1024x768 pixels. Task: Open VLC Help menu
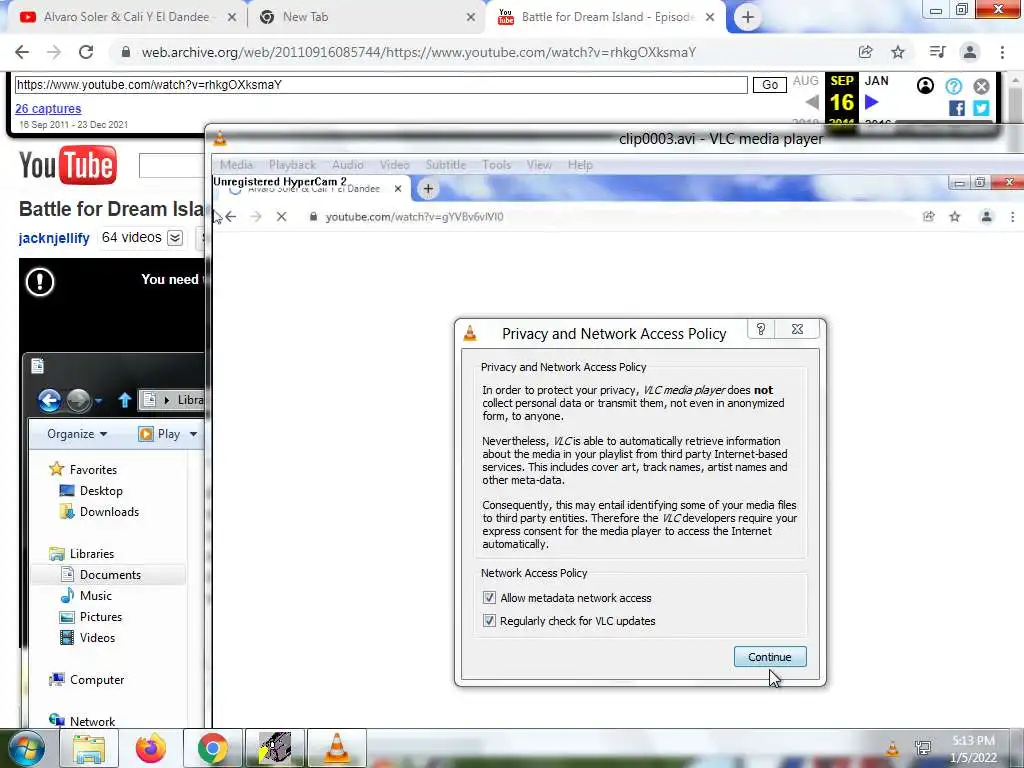click(x=580, y=165)
